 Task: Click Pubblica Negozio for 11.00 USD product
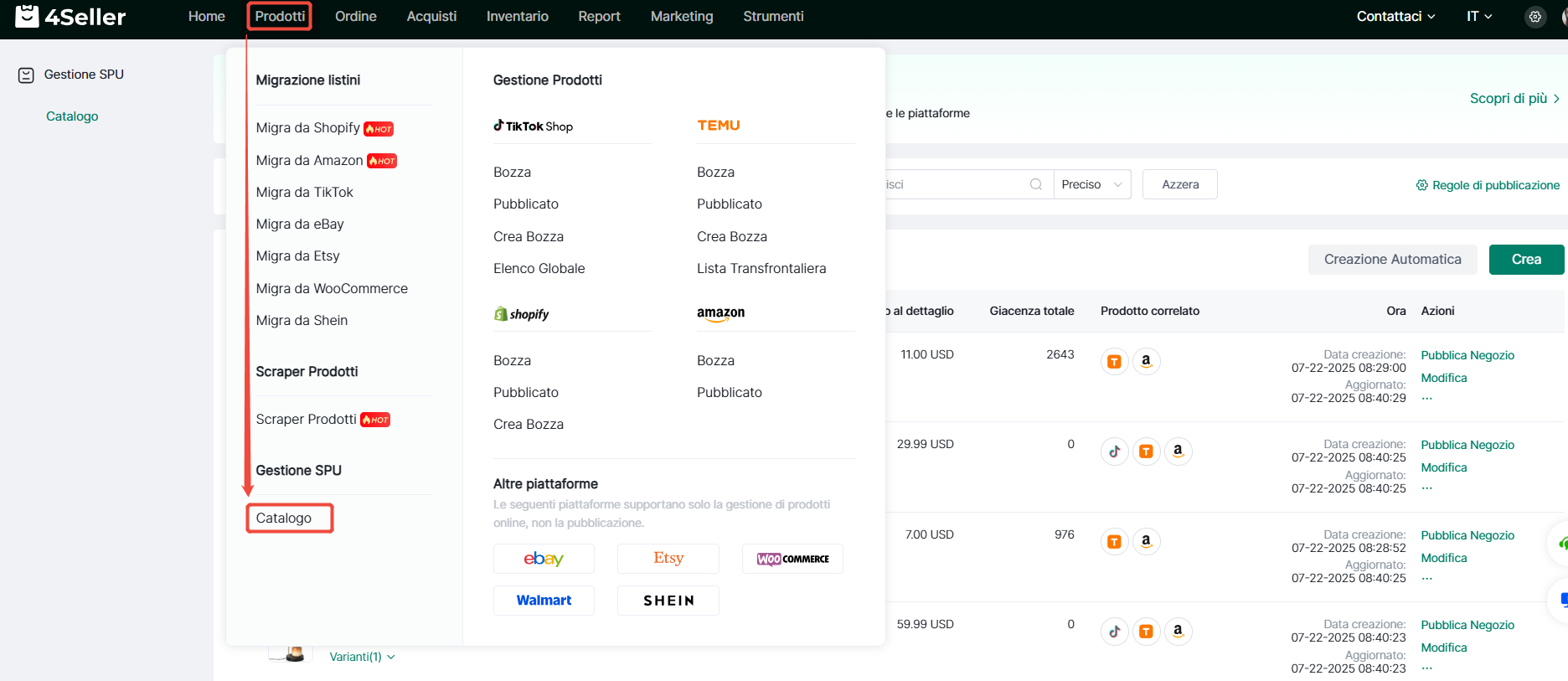(x=1467, y=355)
